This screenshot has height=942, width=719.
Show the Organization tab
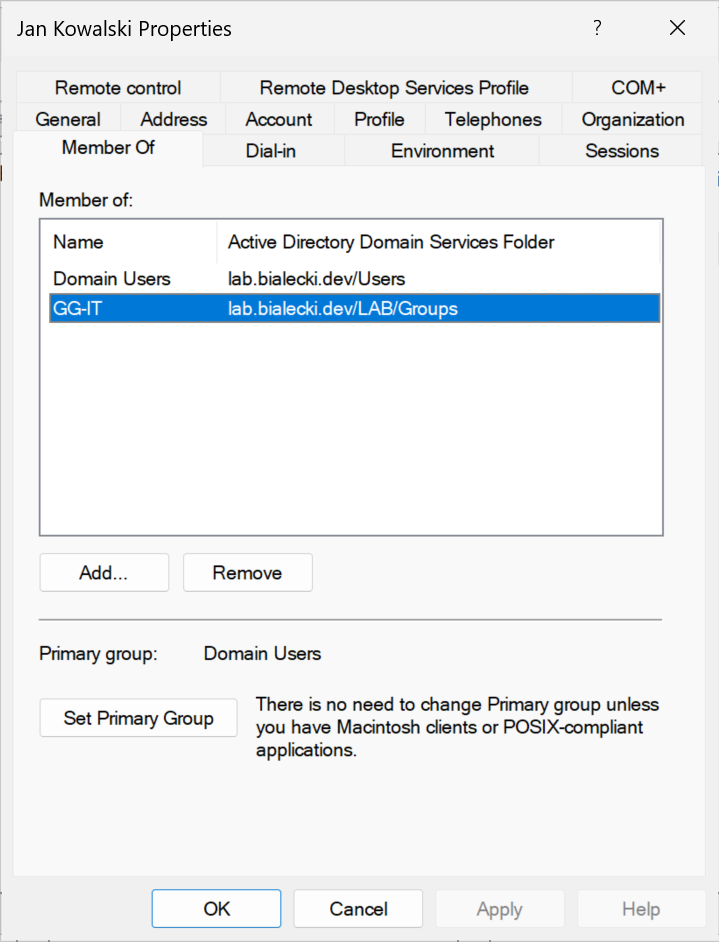point(633,119)
